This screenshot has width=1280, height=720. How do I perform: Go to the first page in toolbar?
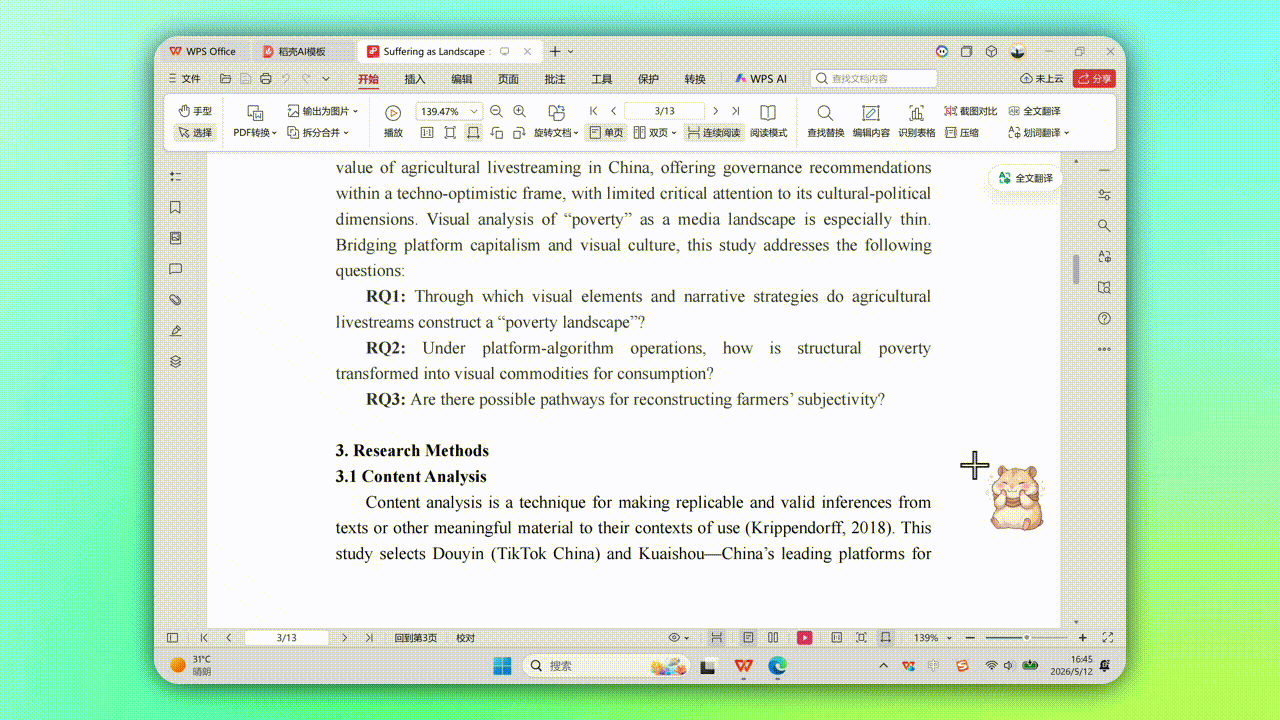pyautogui.click(x=594, y=111)
